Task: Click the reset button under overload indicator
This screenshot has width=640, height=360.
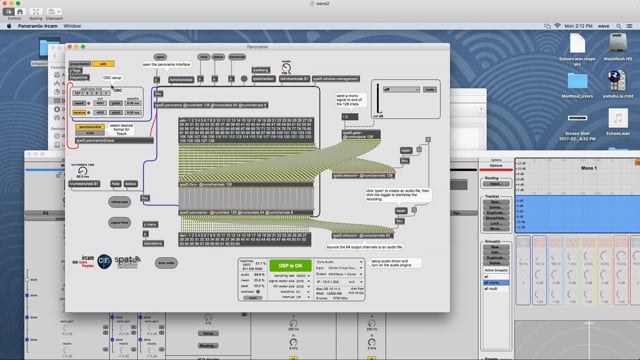Action: (x=253, y=298)
